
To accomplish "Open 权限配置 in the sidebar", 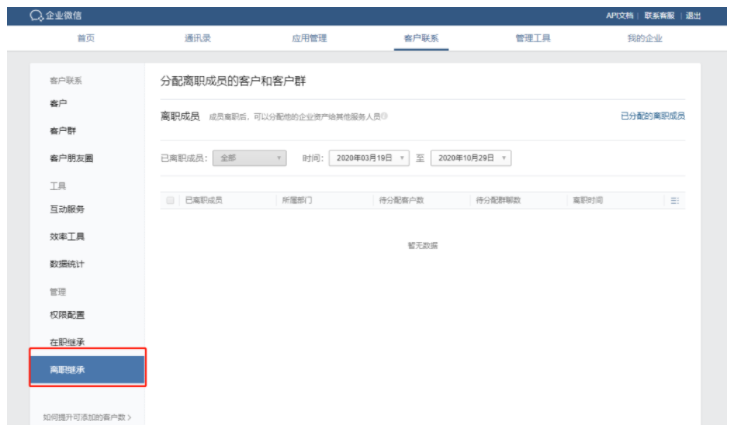I will point(67,315).
